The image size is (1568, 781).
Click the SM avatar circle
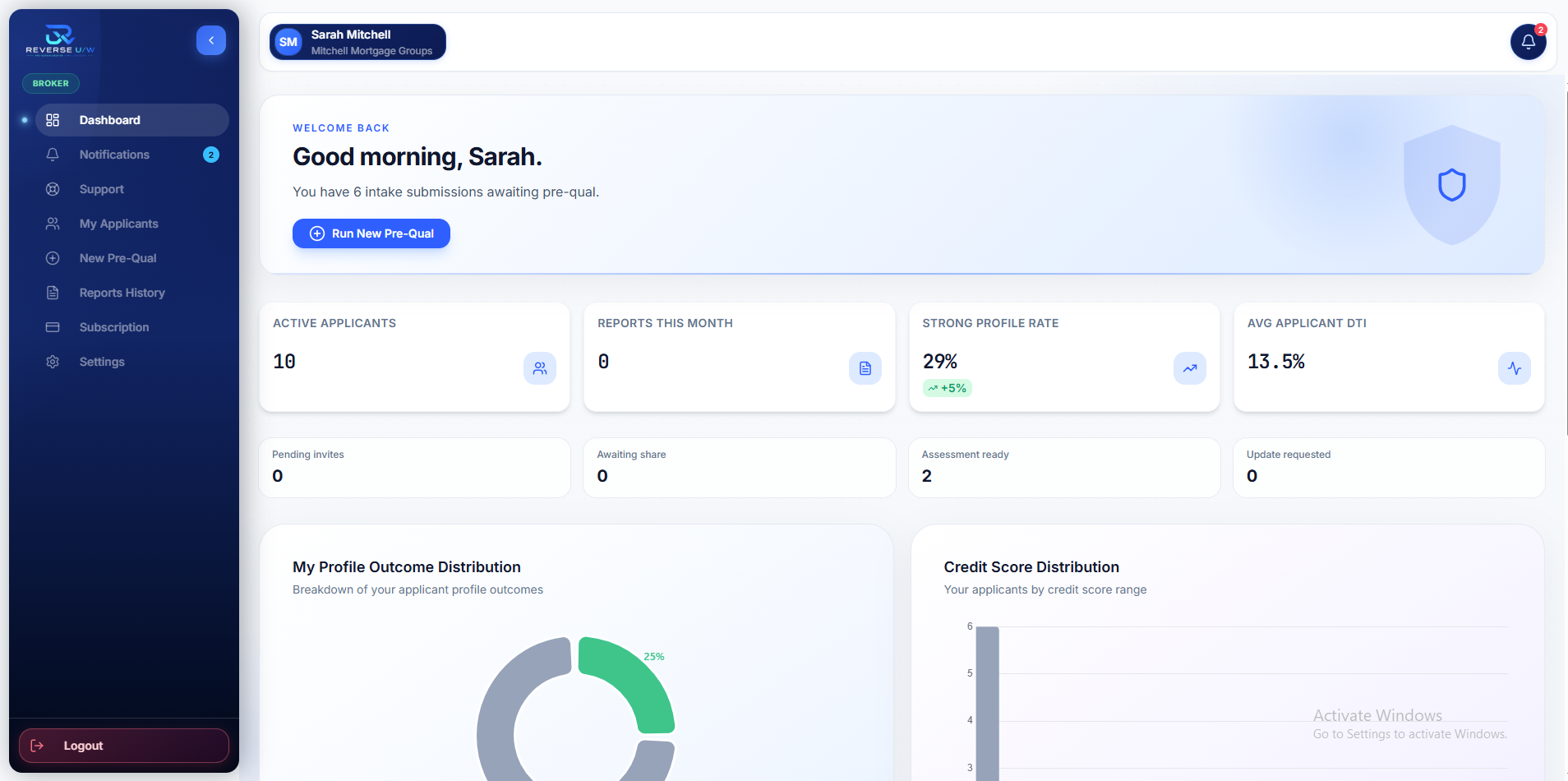tap(288, 42)
